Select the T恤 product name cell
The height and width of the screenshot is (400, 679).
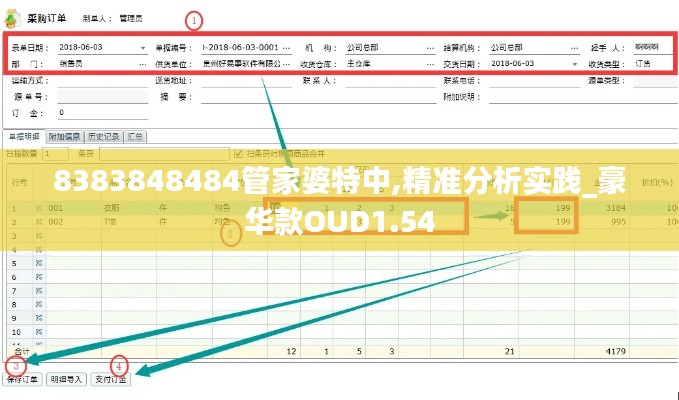point(129,222)
